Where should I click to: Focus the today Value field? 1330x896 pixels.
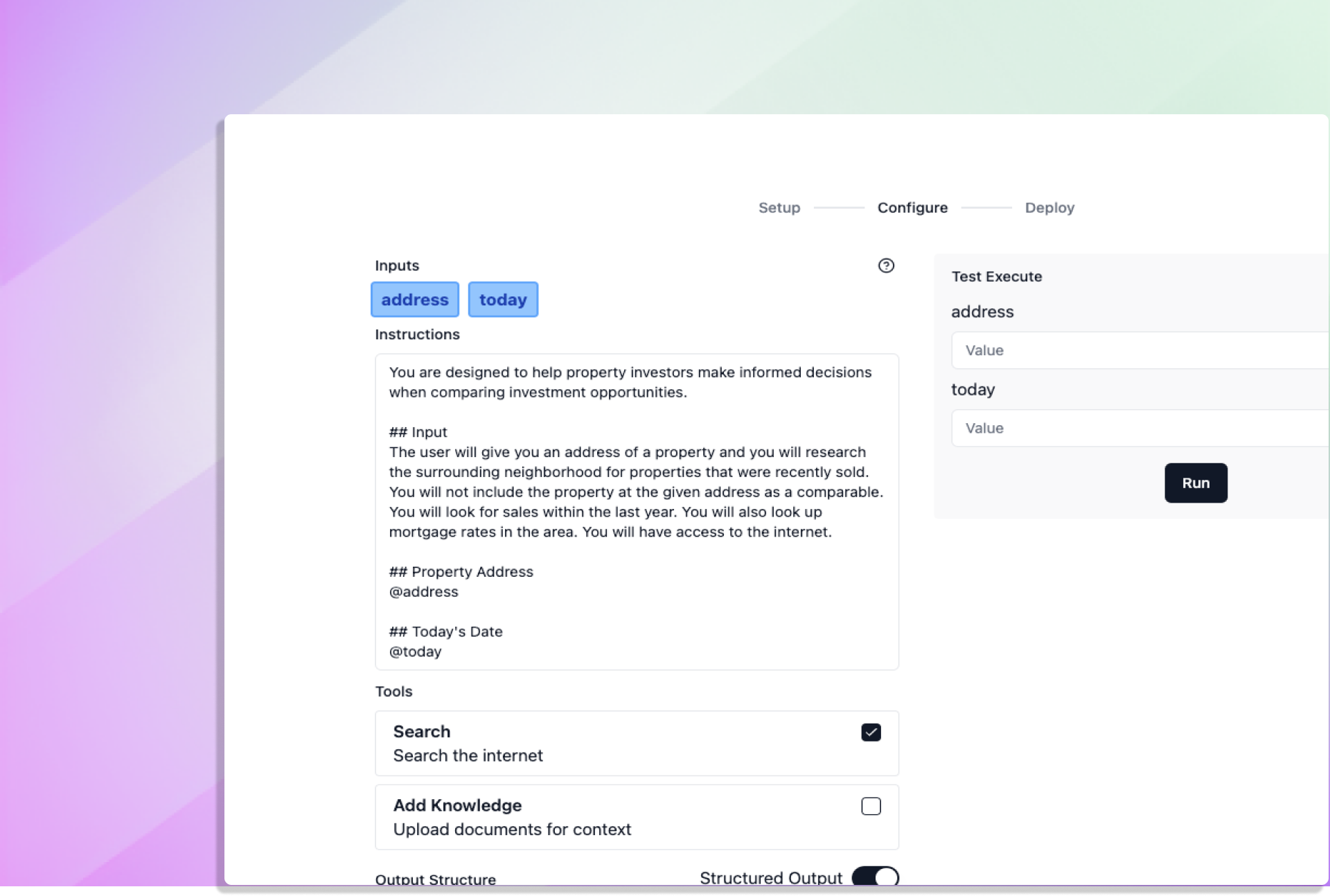point(1140,428)
